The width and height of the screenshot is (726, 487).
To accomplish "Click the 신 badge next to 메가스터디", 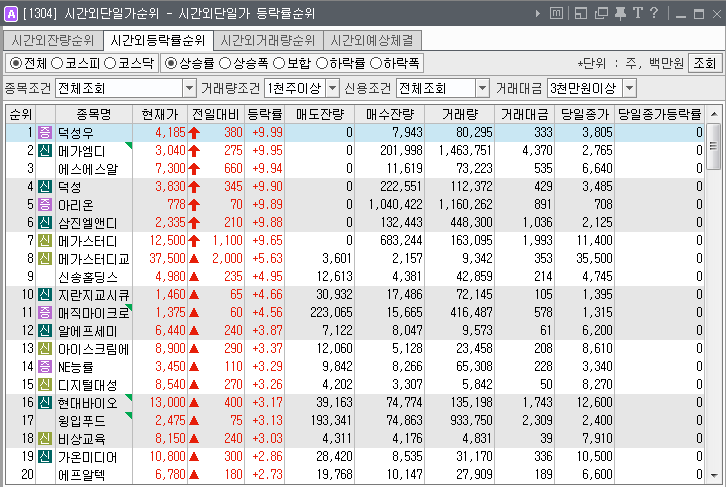I will (45, 240).
